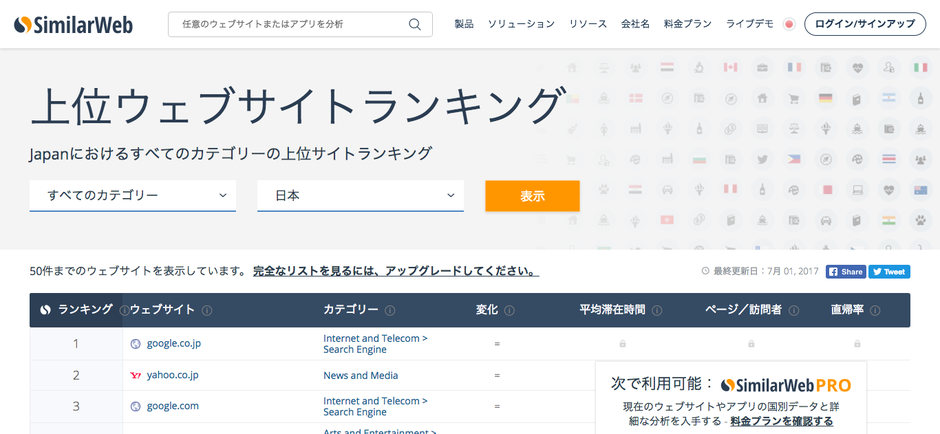Click the 変化 column header text
This screenshot has width=940, height=434.
pyautogui.click(x=487, y=310)
